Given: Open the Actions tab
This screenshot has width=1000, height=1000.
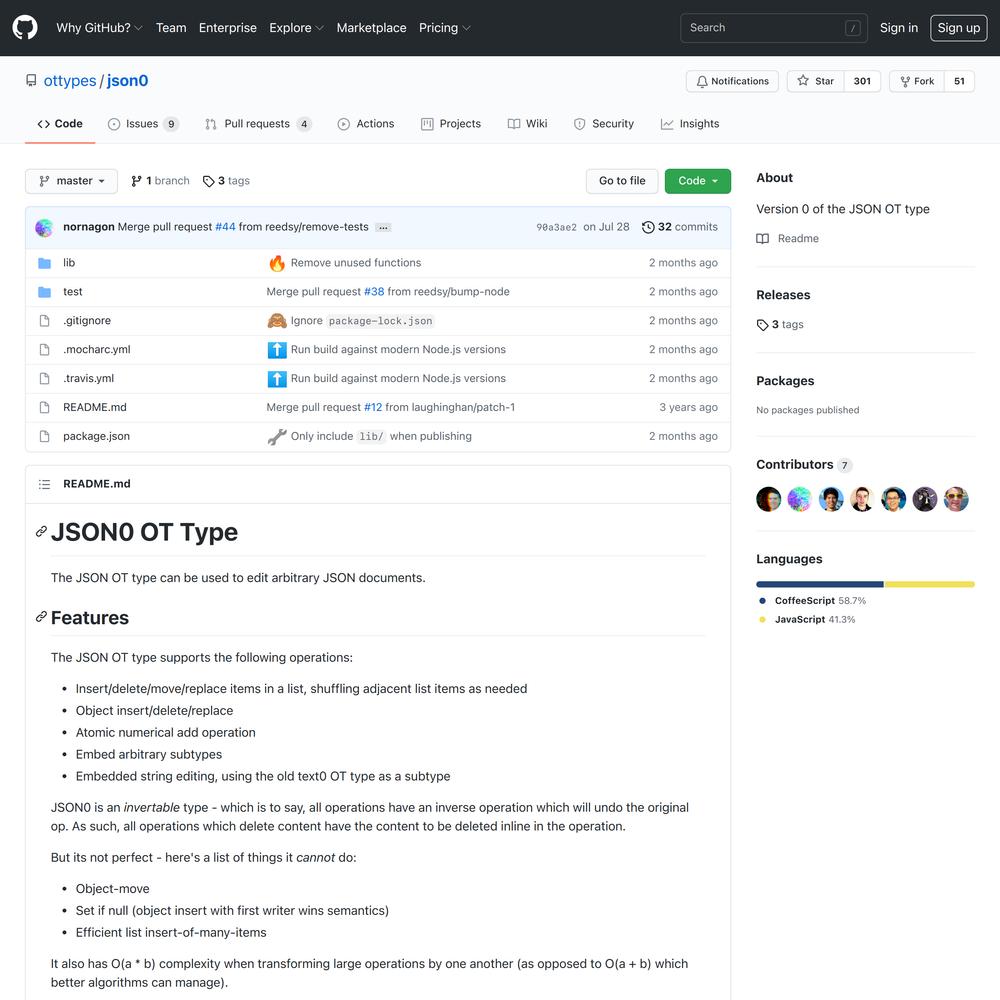Looking at the screenshot, I should click(x=366, y=124).
